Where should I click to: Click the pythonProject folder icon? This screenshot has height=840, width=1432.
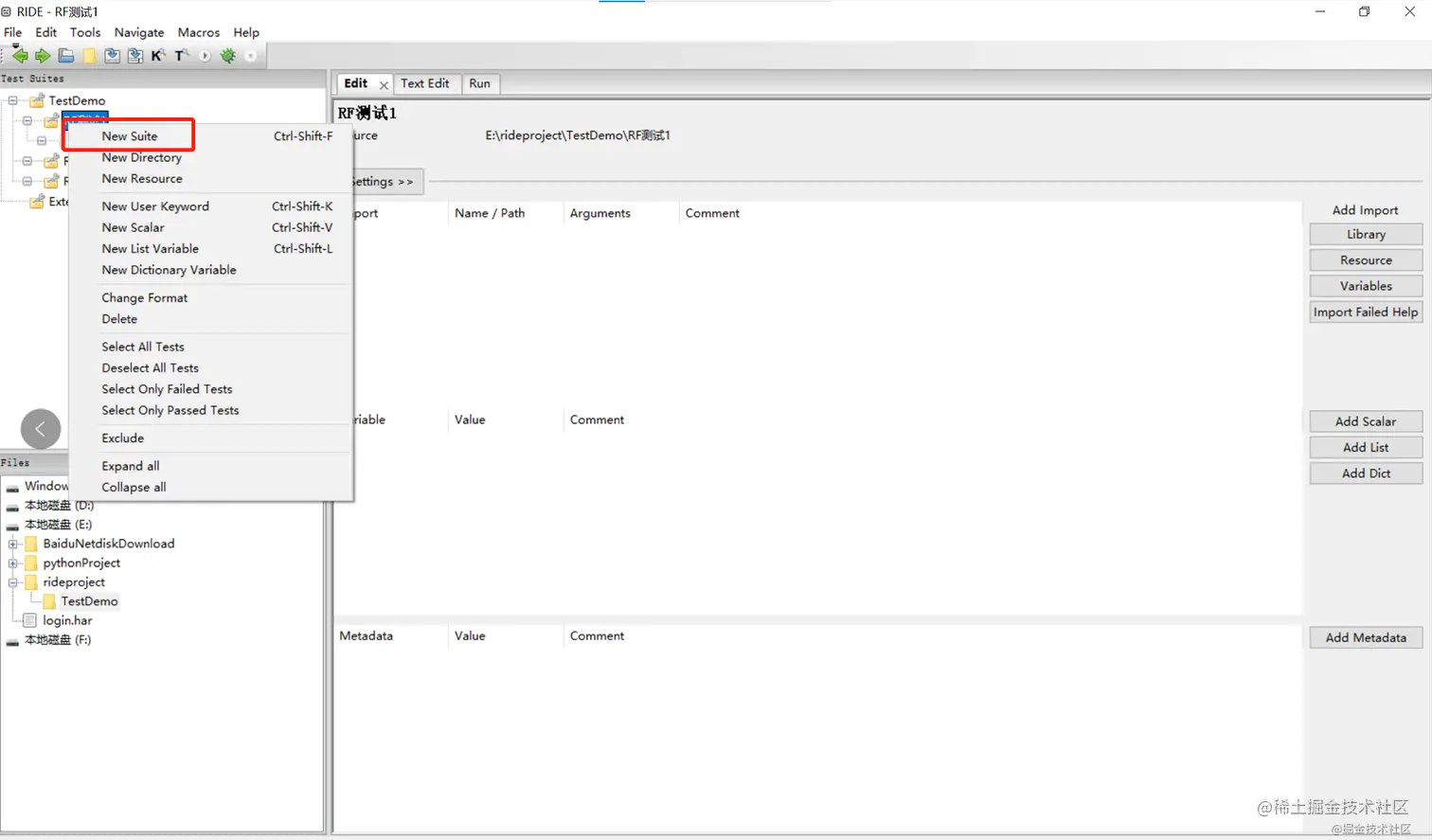click(30, 563)
